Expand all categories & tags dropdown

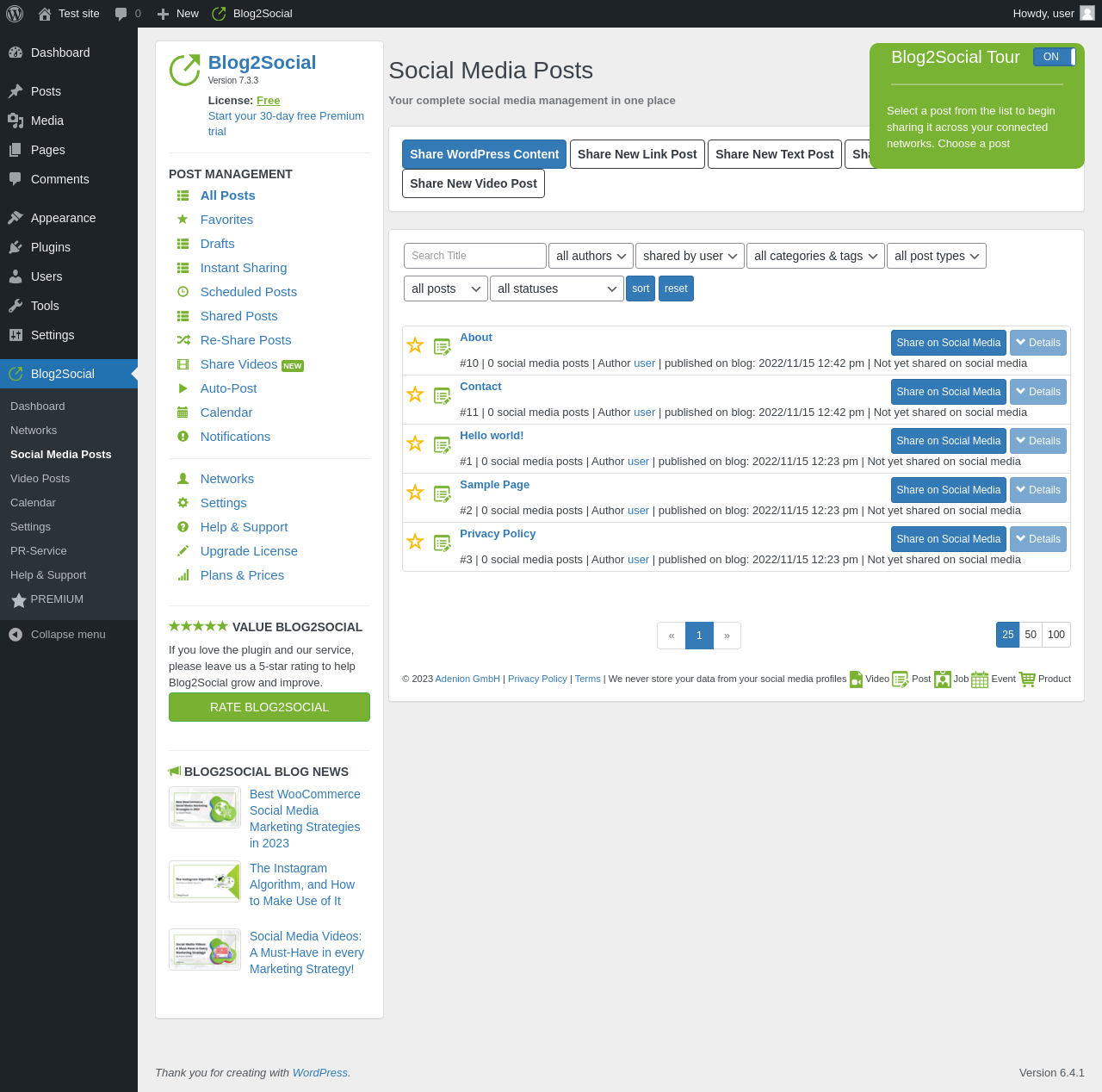[815, 256]
